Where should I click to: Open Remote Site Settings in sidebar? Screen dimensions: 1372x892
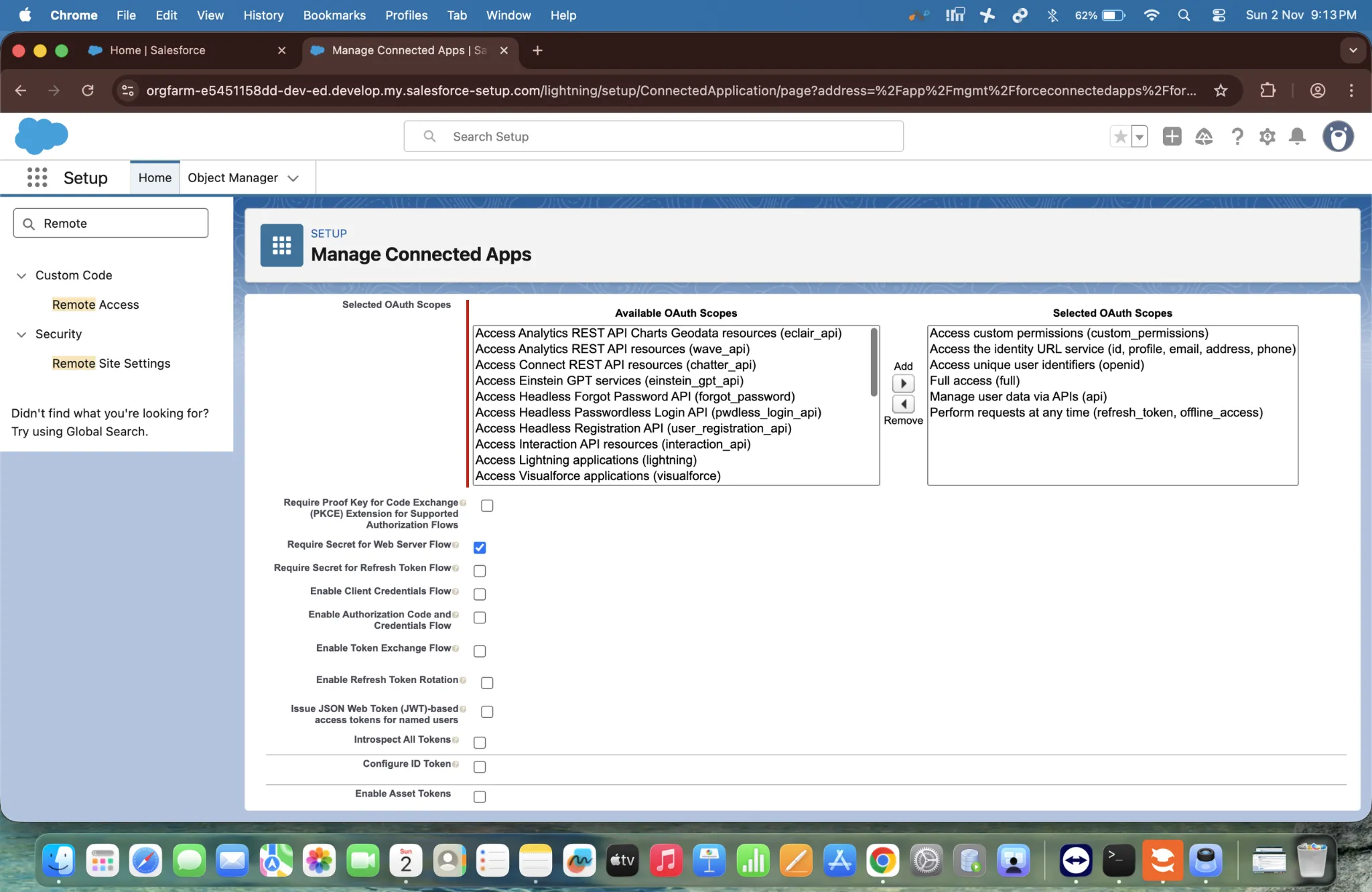pos(111,364)
